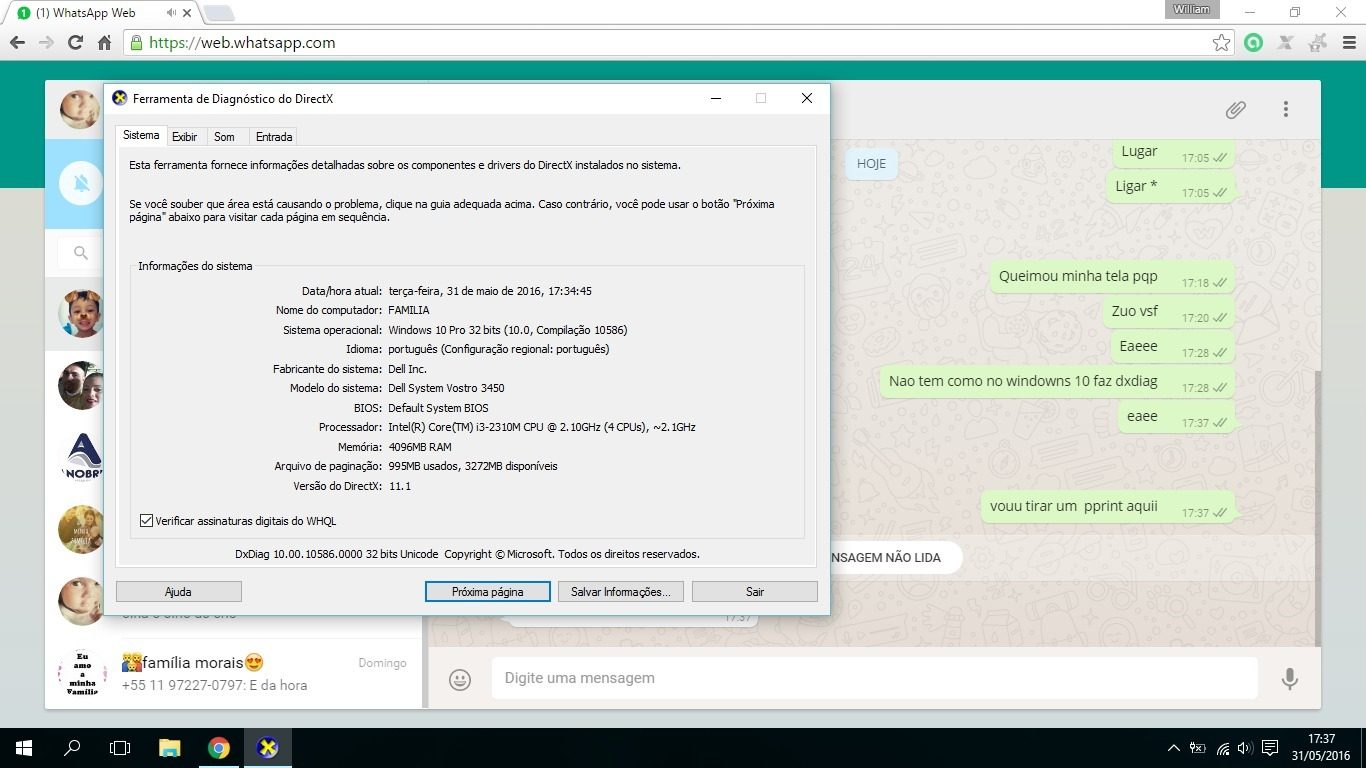Screen dimensions: 1366x768
Task: Switch to the Som tab
Action: (x=224, y=137)
